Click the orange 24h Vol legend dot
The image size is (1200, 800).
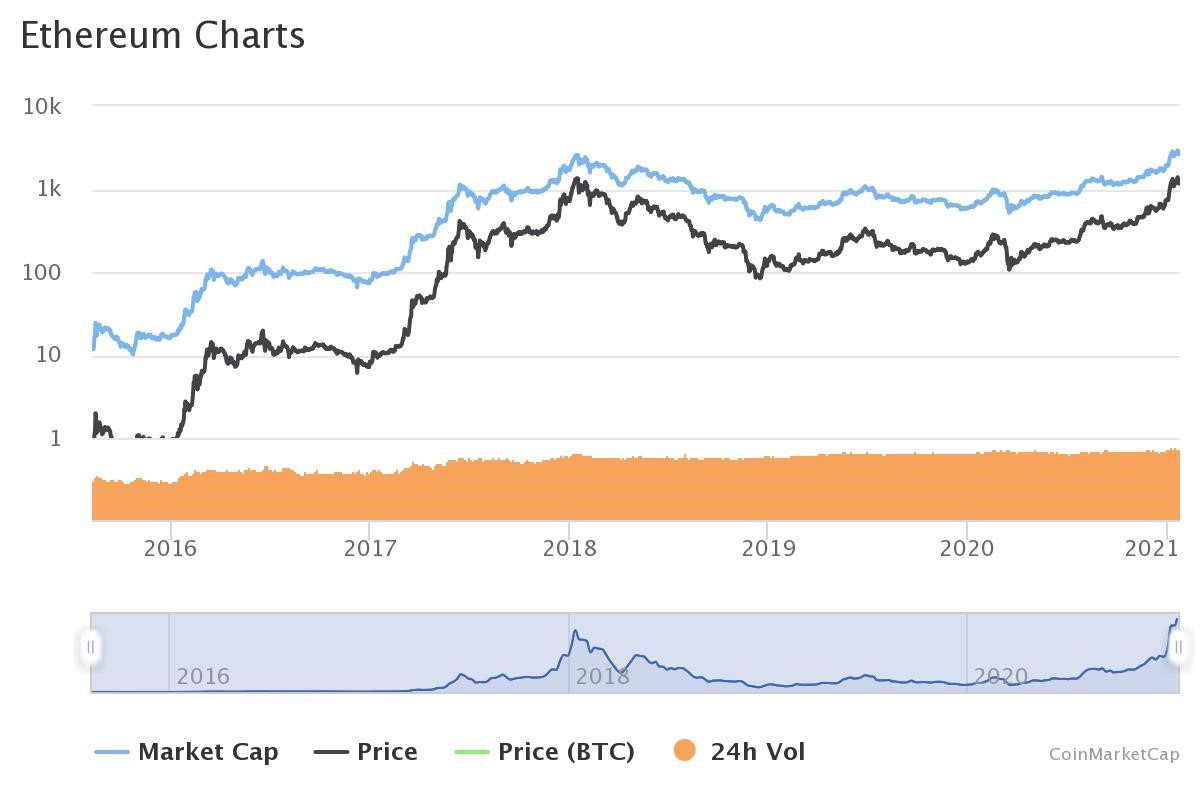[684, 751]
